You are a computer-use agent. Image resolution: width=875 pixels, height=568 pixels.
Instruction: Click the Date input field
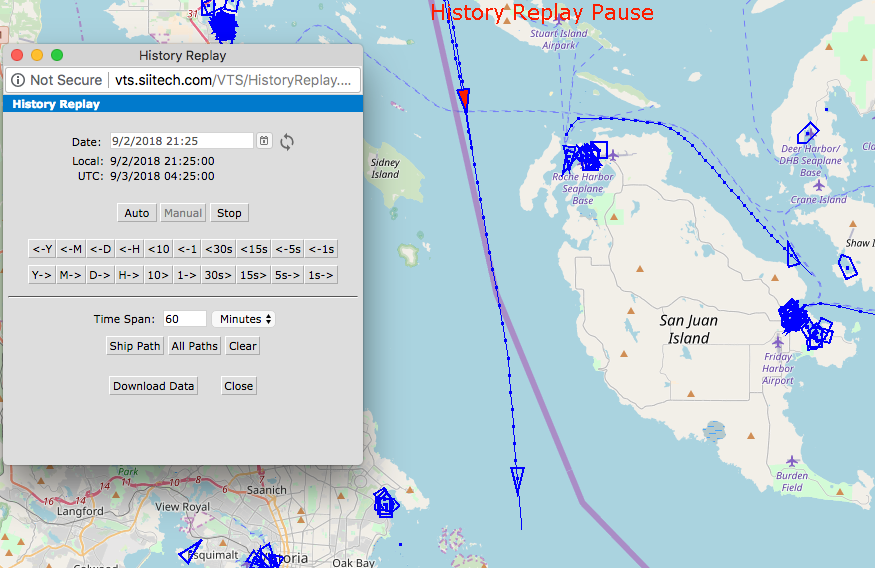click(x=181, y=141)
